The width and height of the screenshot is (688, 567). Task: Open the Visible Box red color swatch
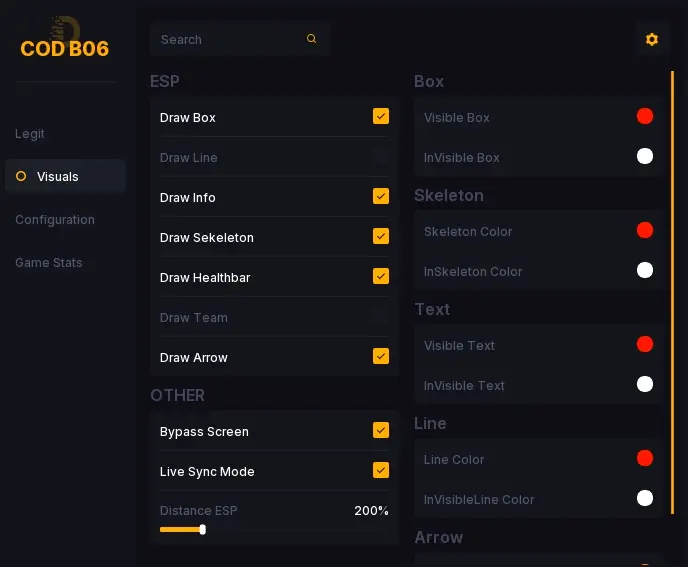tap(645, 117)
